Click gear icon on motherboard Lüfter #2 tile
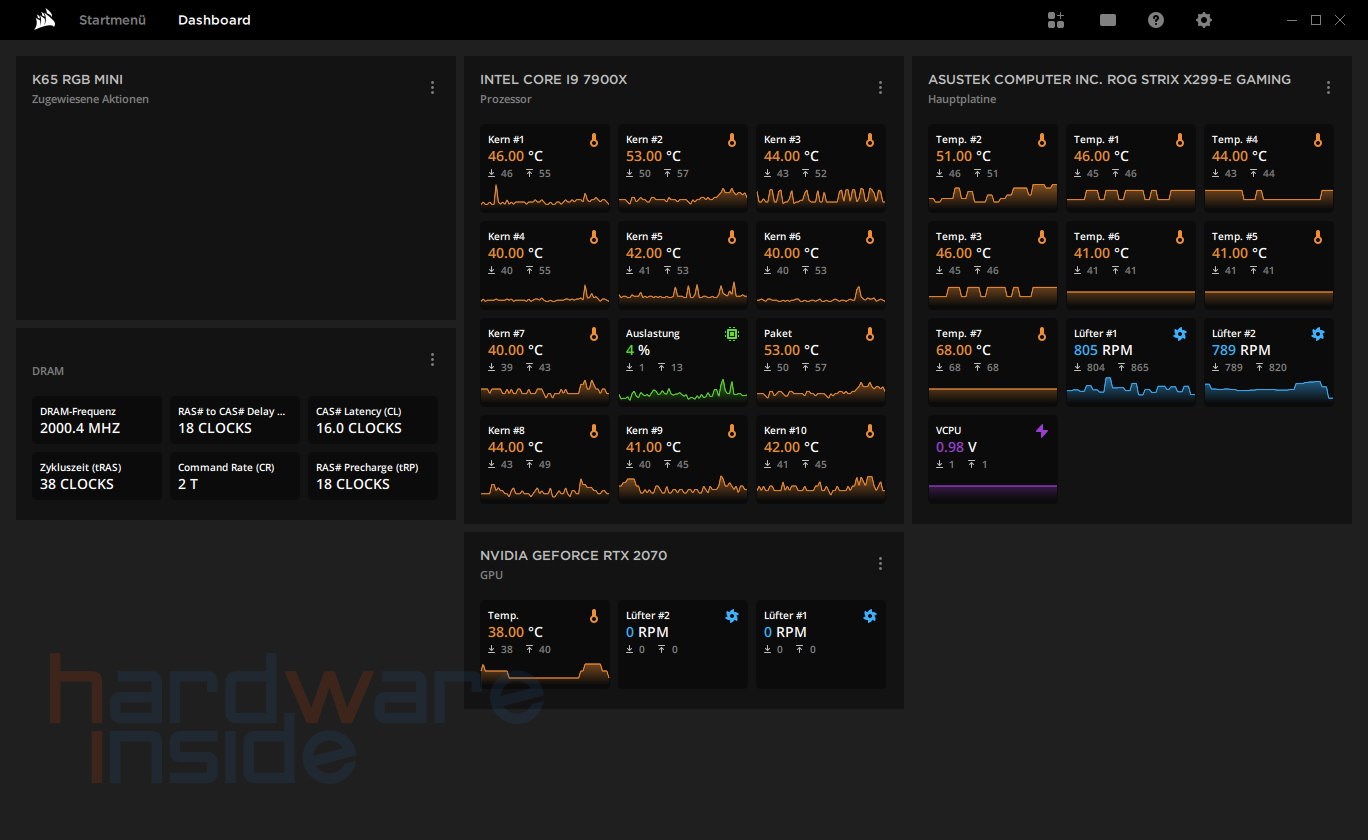This screenshot has height=840, width=1368. click(x=1318, y=334)
